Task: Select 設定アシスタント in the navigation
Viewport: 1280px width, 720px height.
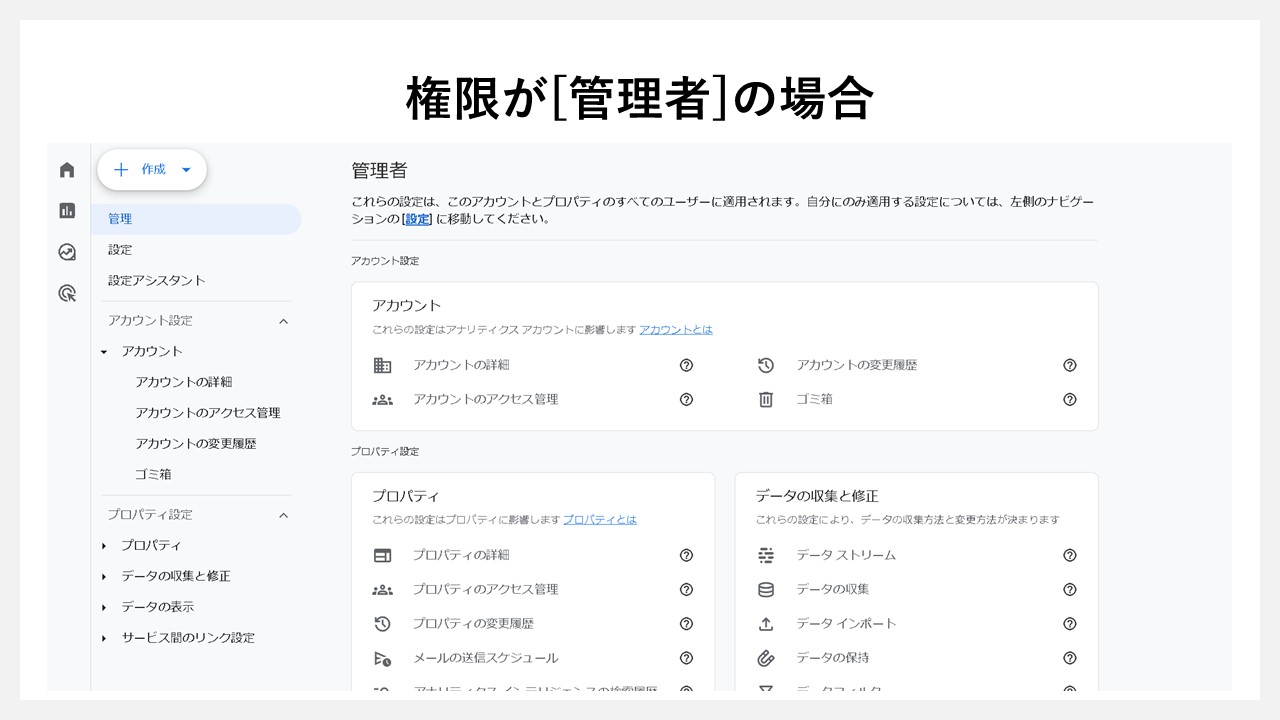Action: (x=155, y=281)
